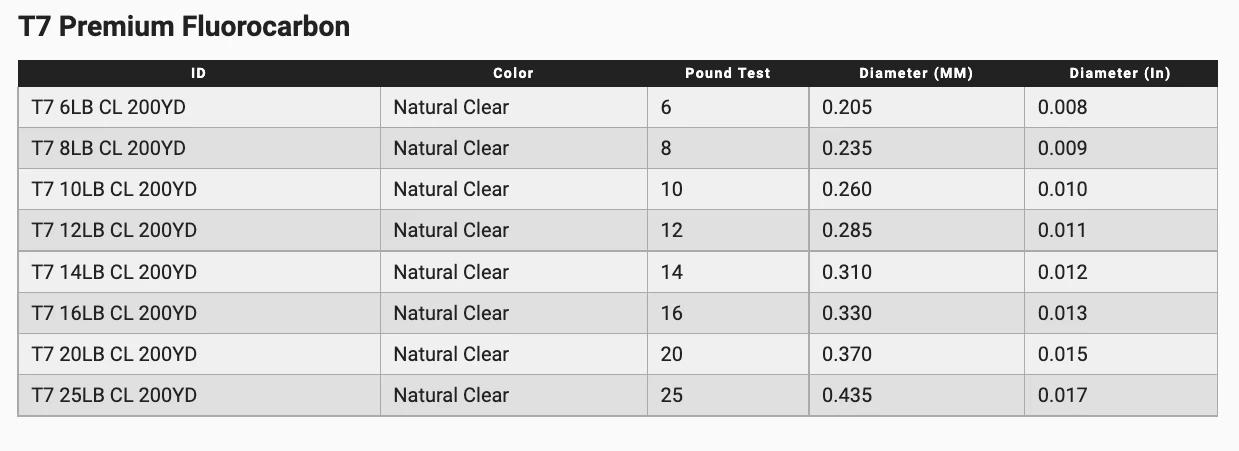Click the T7 10LB CL 200YD row ID
The height and width of the screenshot is (451, 1239).
point(113,189)
